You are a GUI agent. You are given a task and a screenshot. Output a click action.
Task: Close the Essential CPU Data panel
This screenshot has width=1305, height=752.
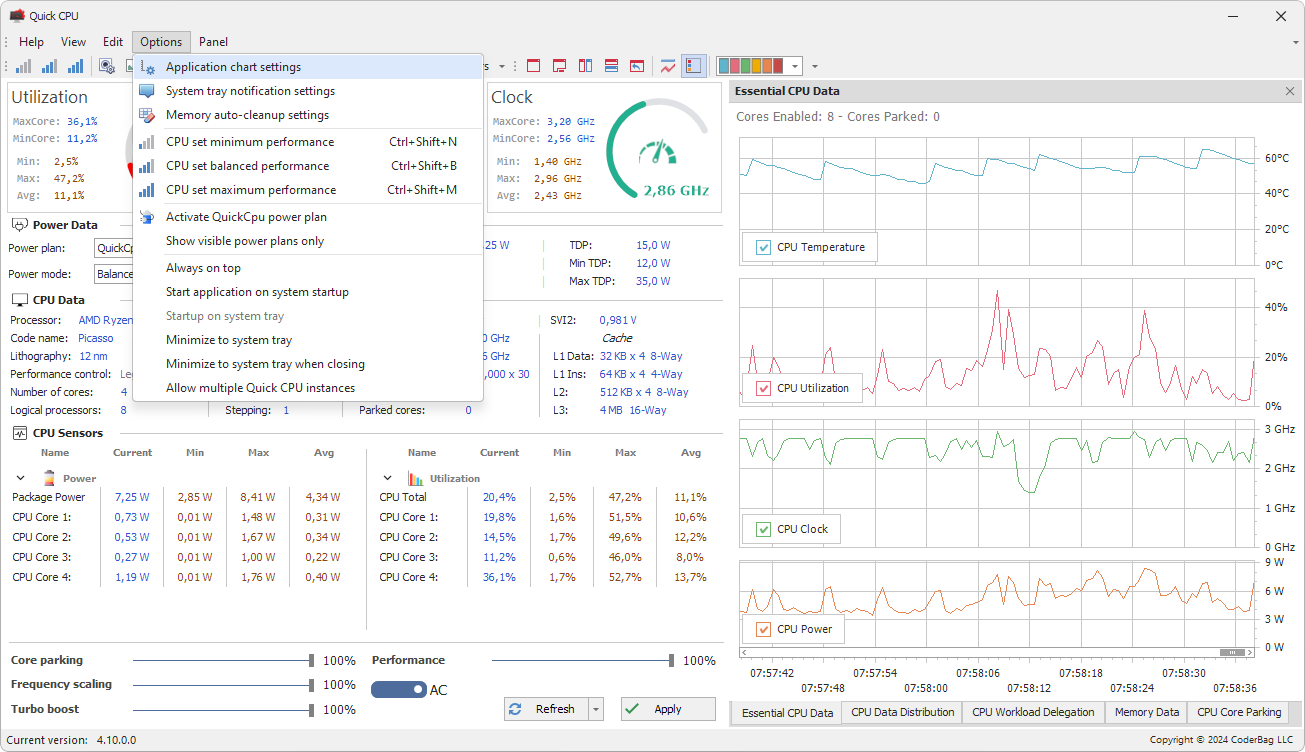1289,91
